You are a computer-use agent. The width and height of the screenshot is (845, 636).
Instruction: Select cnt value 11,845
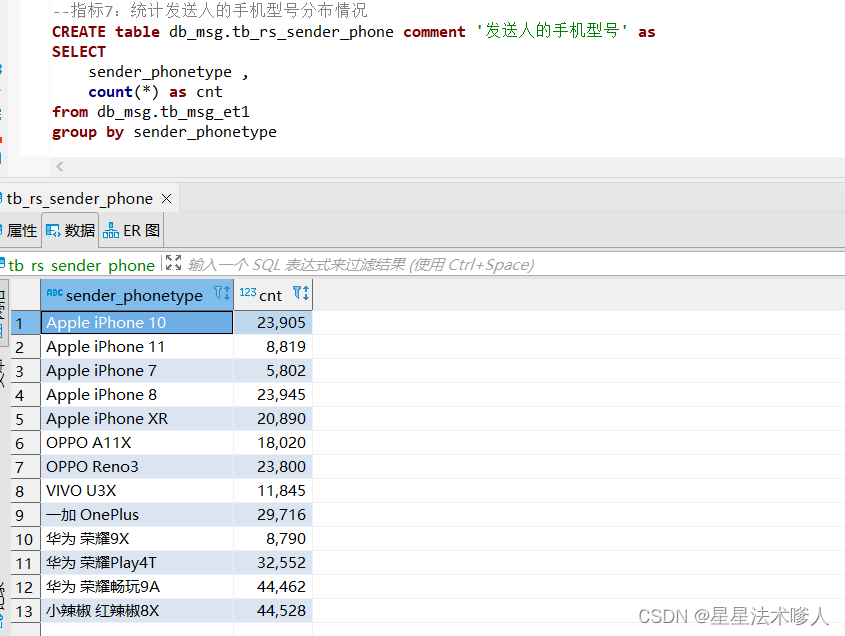coord(273,491)
